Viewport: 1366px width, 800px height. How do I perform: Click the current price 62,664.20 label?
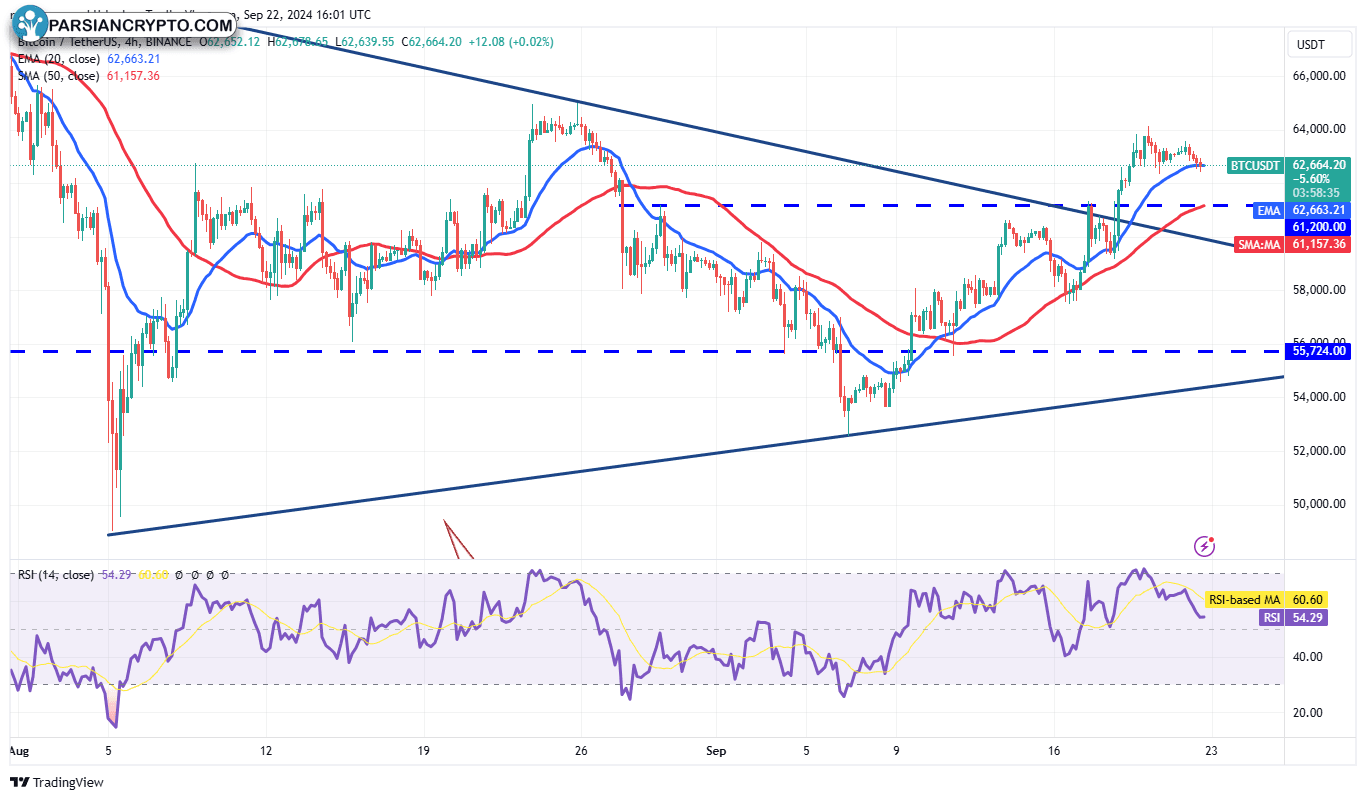1318,165
